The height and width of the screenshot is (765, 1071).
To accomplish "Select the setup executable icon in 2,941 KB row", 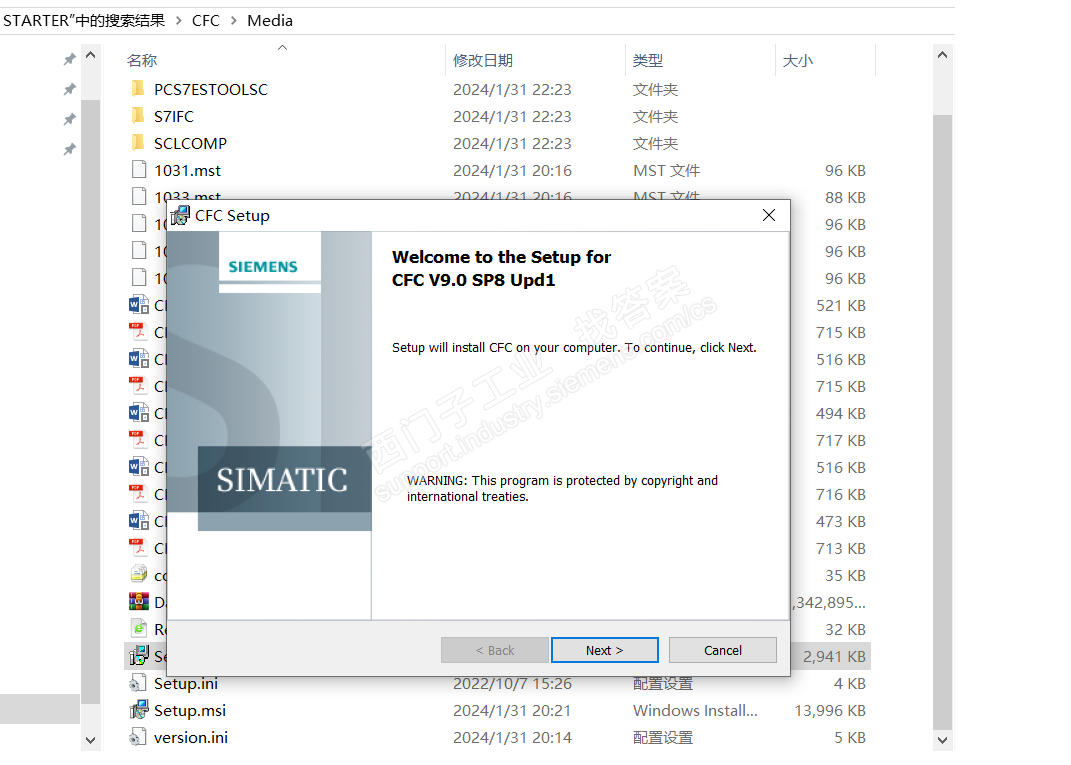I will click(139, 656).
